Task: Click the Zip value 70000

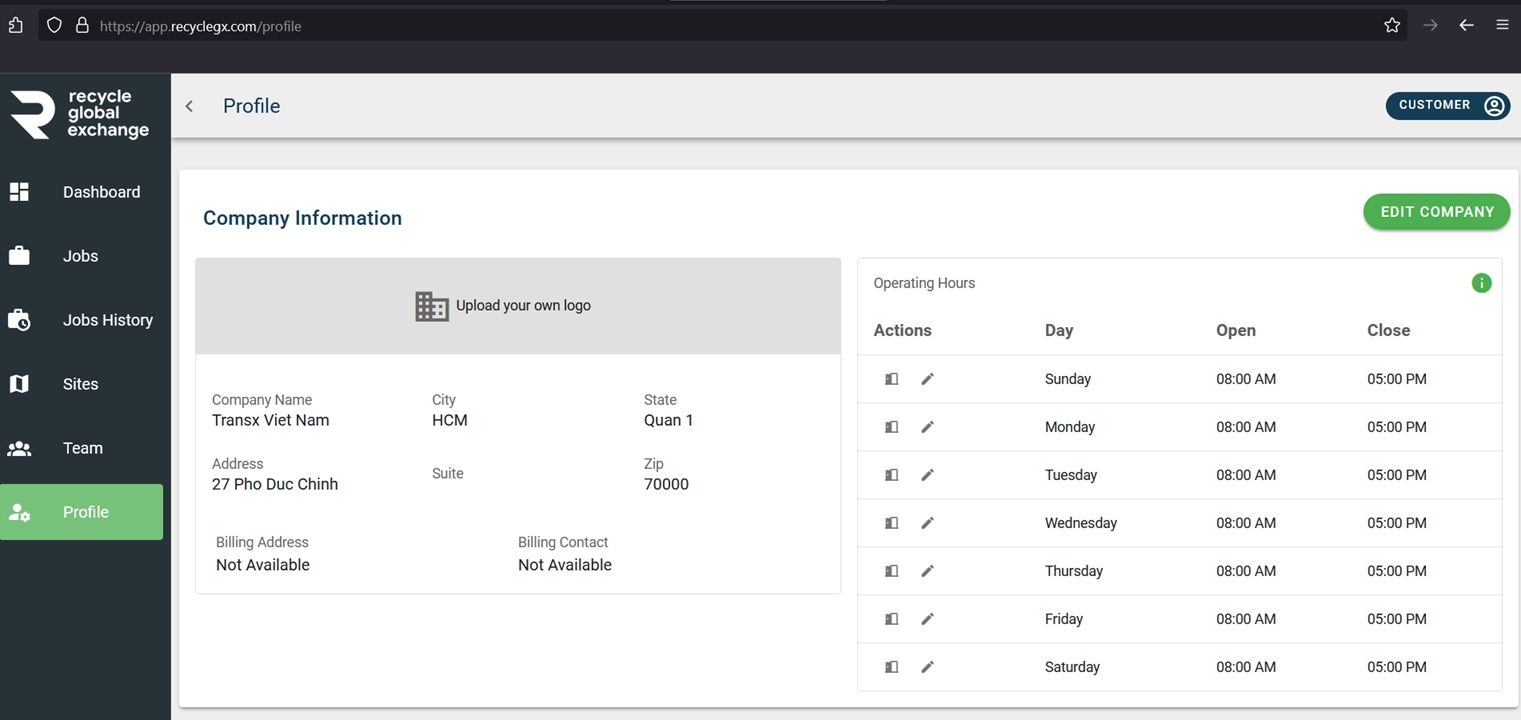Action: pyautogui.click(x=666, y=484)
